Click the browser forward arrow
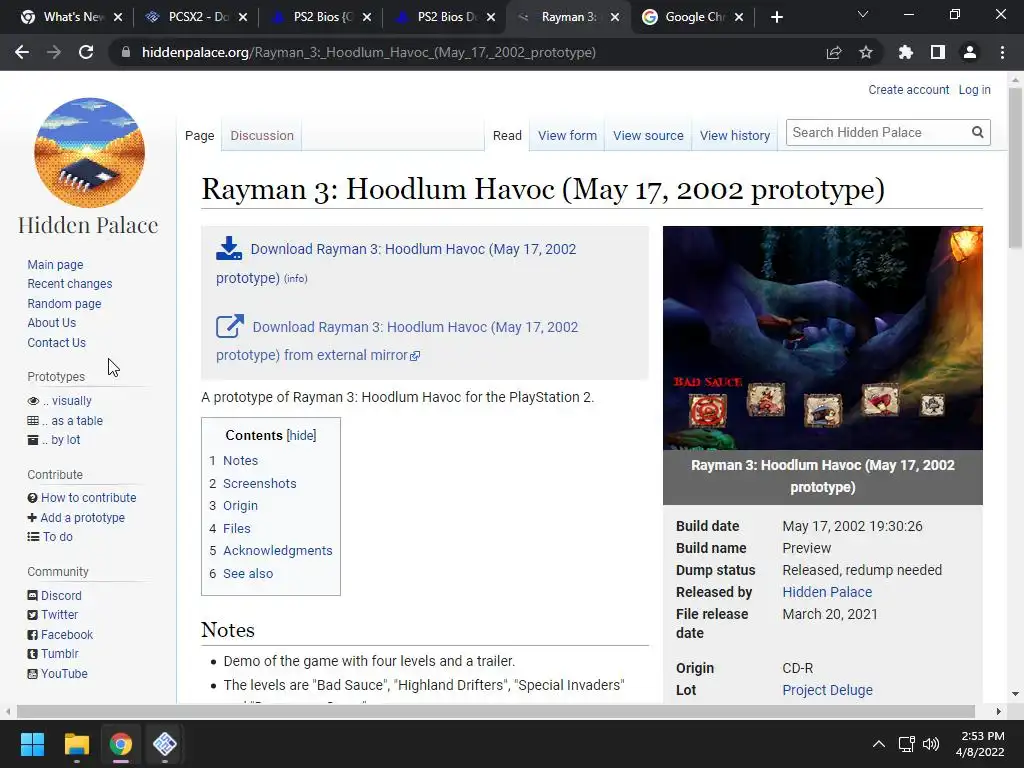1024x768 pixels. 54,52
